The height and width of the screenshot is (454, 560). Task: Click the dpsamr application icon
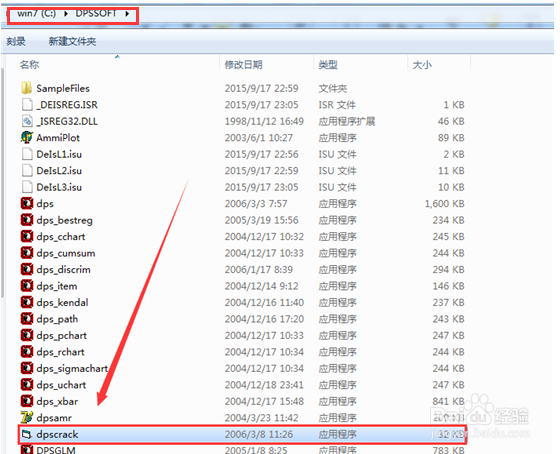click(x=27, y=417)
